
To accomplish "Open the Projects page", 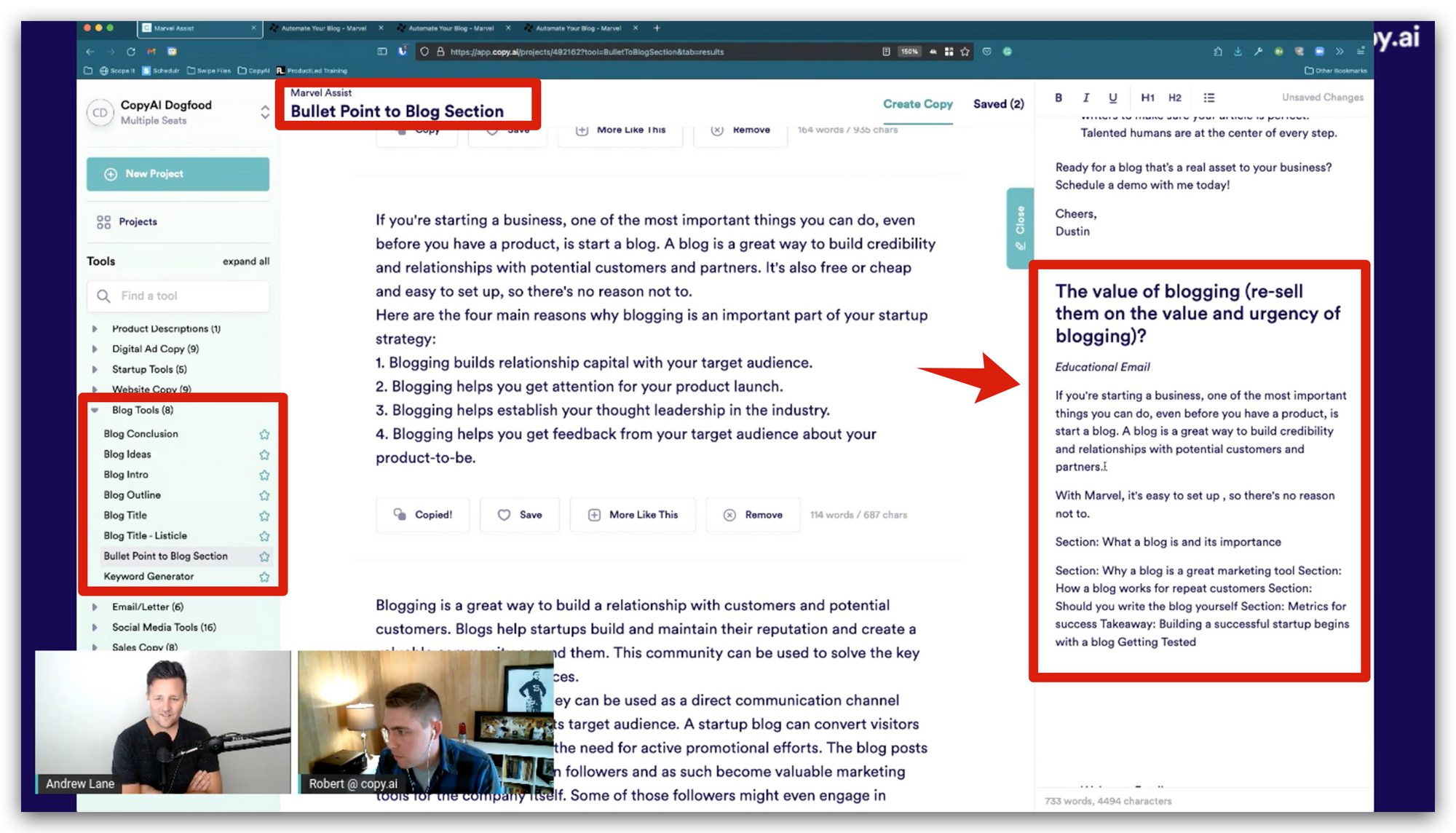I will tap(127, 222).
